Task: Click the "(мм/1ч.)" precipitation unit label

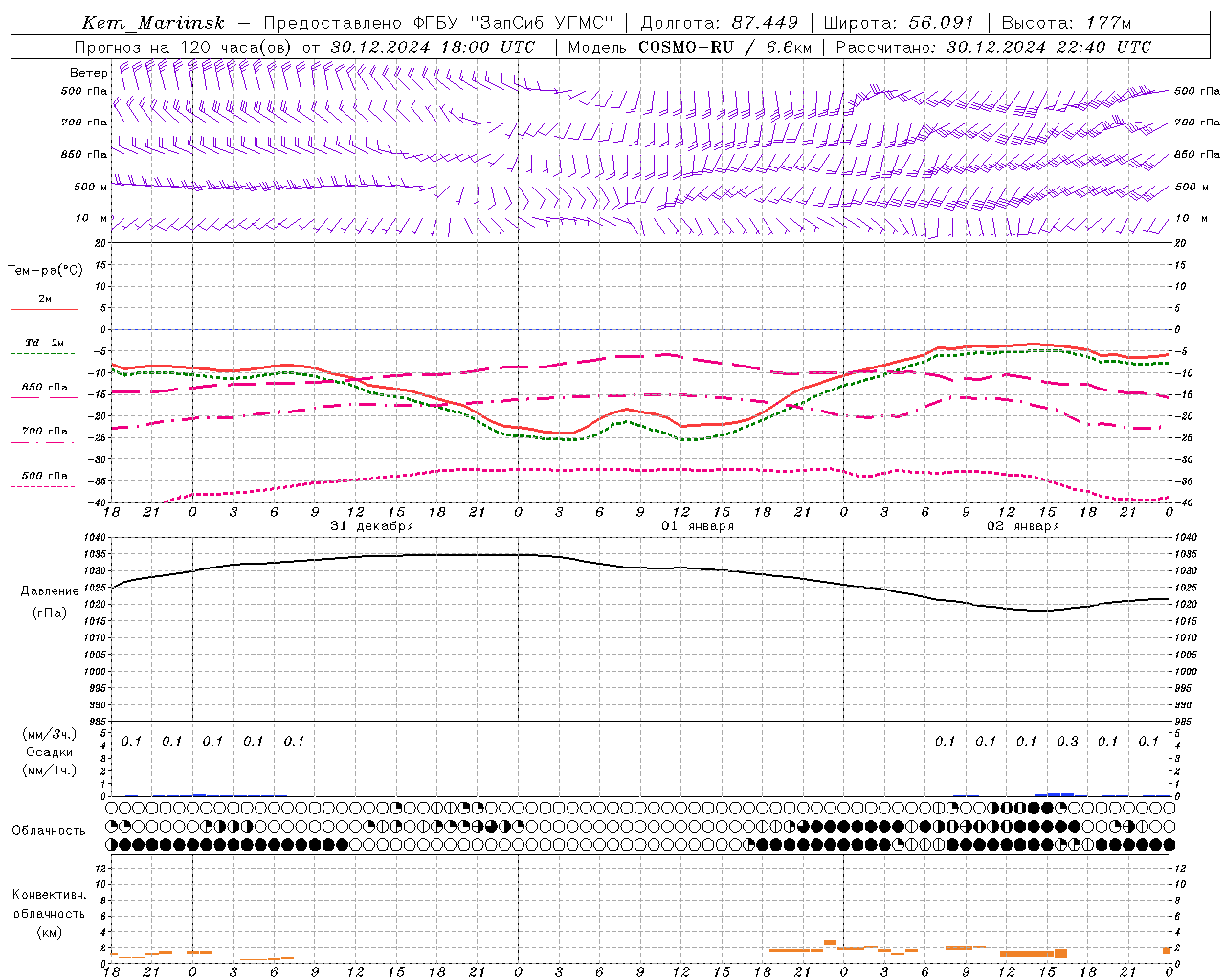Action: coord(49,770)
